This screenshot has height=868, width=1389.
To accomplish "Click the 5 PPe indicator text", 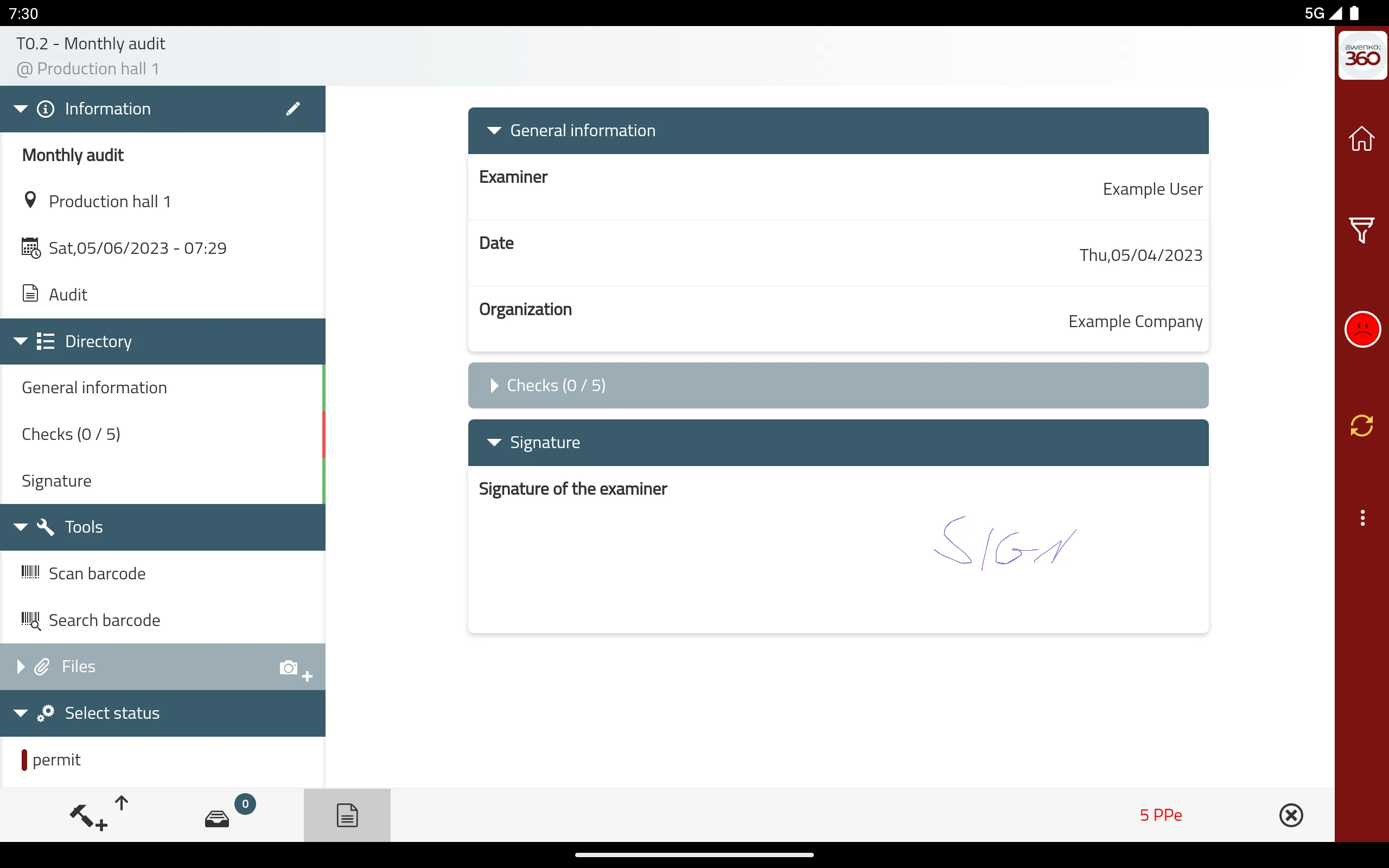I will [1160, 815].
